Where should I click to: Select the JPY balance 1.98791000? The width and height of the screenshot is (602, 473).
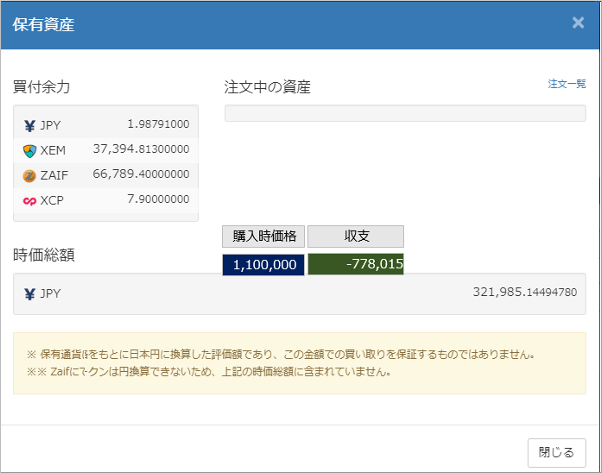coord(158,124)
